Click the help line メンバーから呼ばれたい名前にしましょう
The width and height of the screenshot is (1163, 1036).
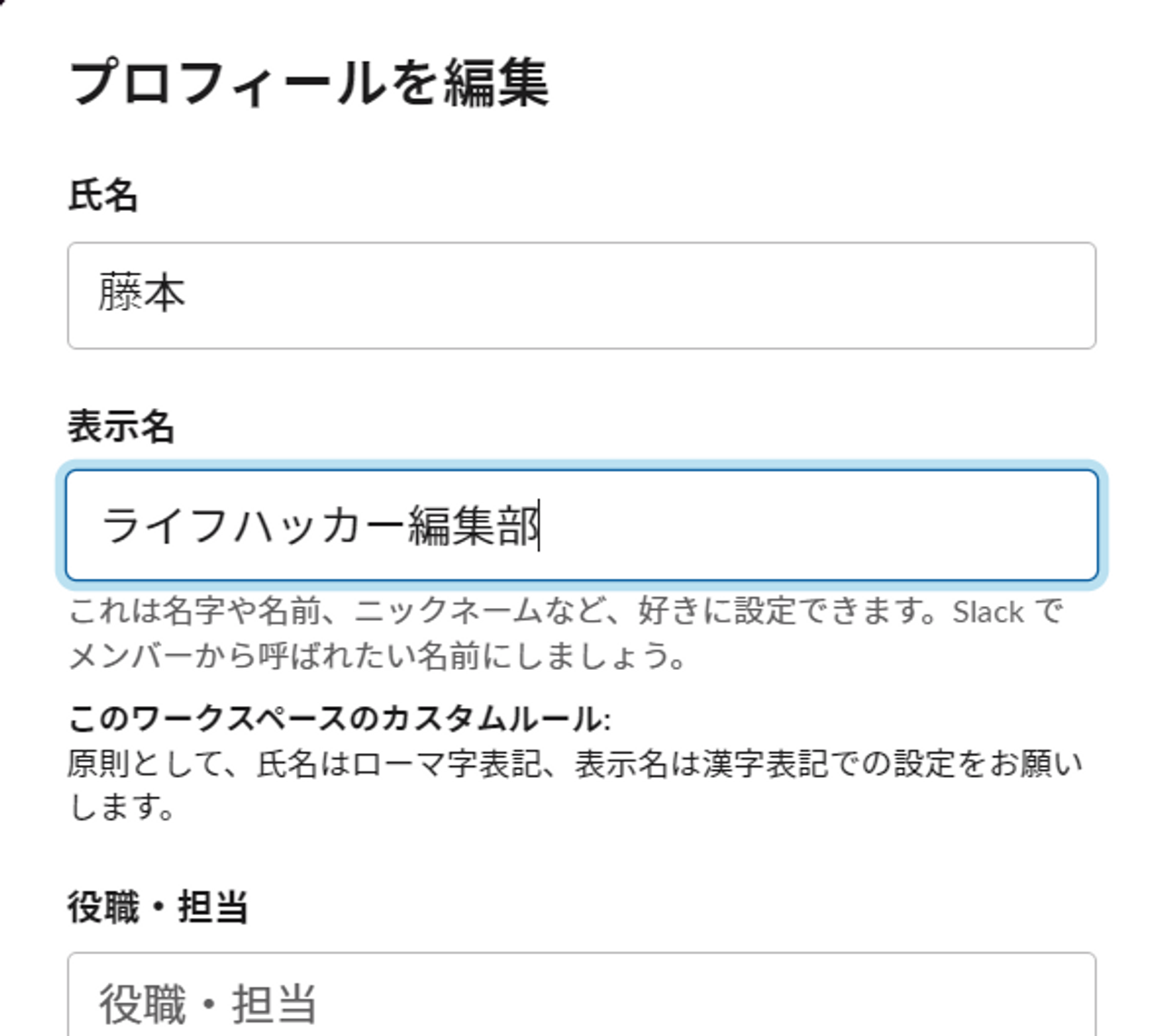pyautogui.click(x=377, y=655)
